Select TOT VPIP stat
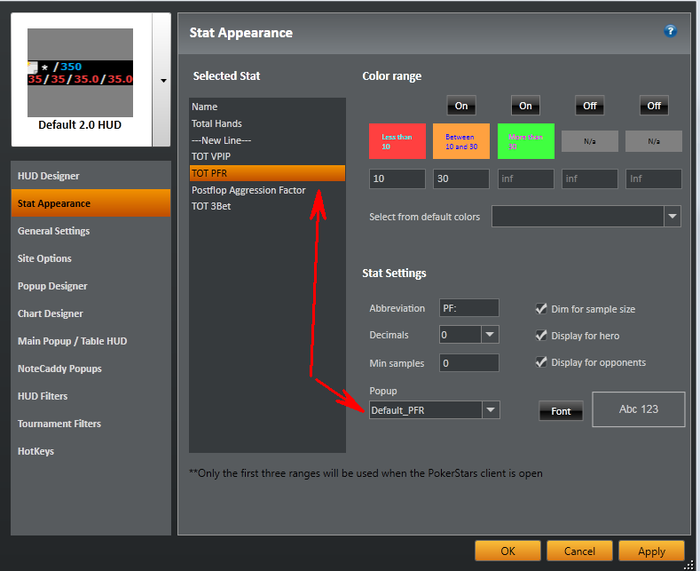Image resolution: width=700 pixels, height=571 pixels. coord(267,157)
